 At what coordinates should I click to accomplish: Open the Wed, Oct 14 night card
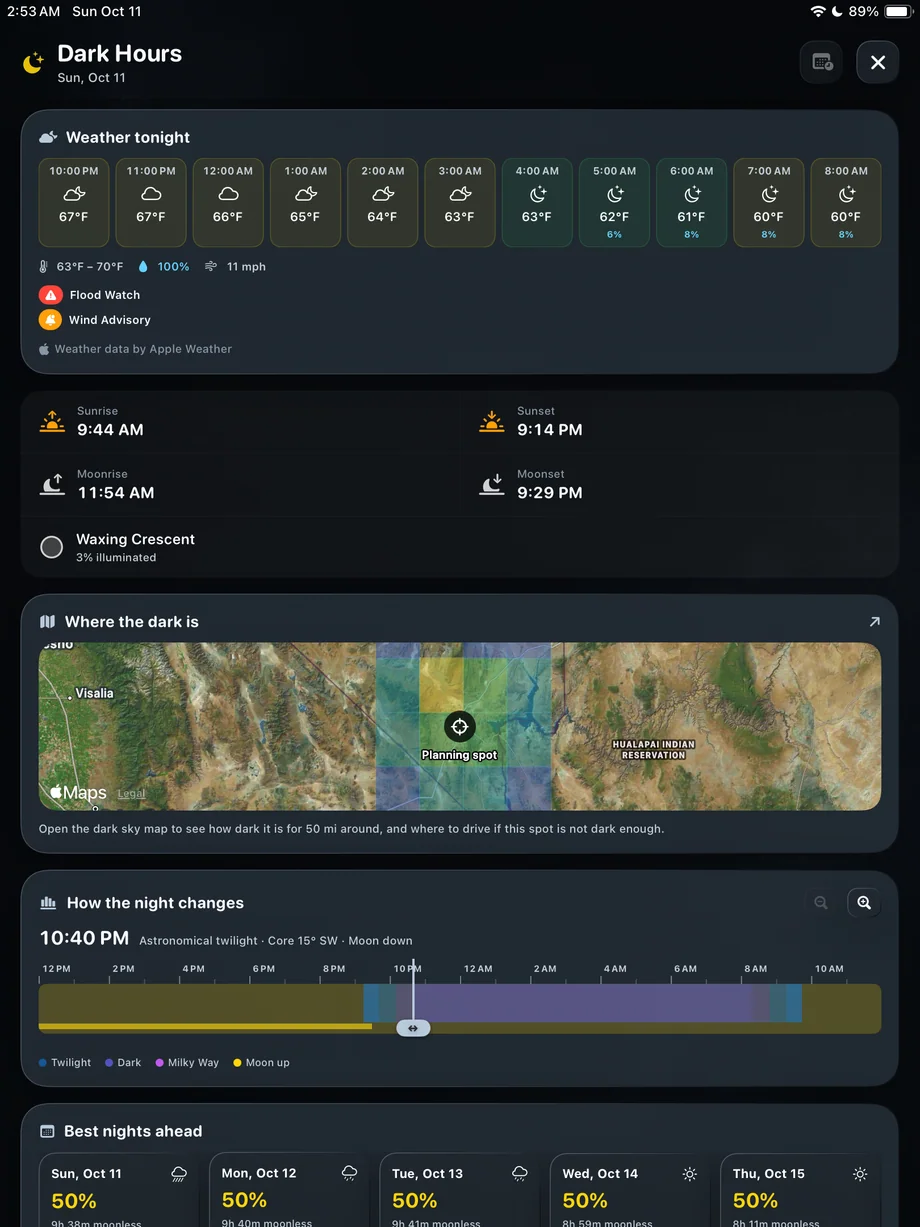630,1190
